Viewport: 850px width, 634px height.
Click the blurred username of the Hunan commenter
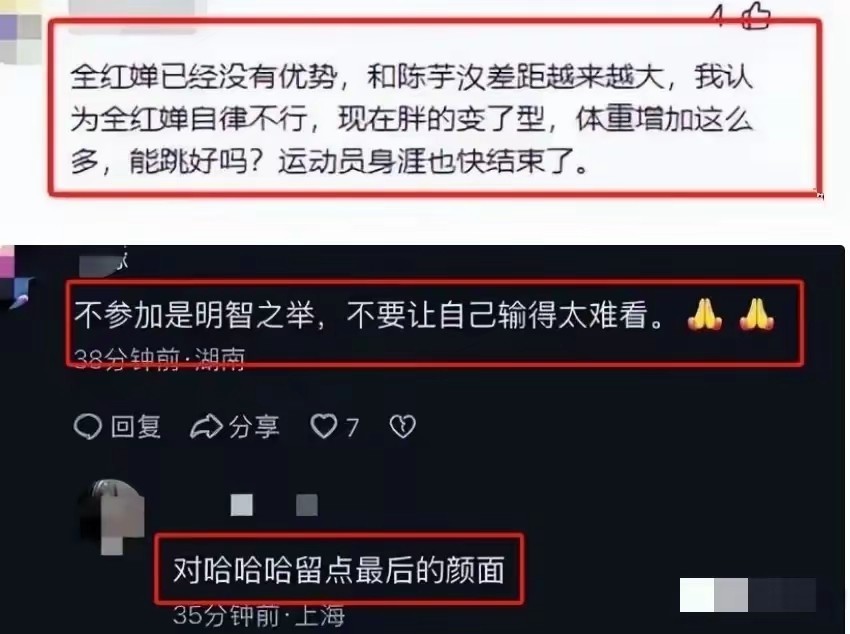[x=103, y=263]
